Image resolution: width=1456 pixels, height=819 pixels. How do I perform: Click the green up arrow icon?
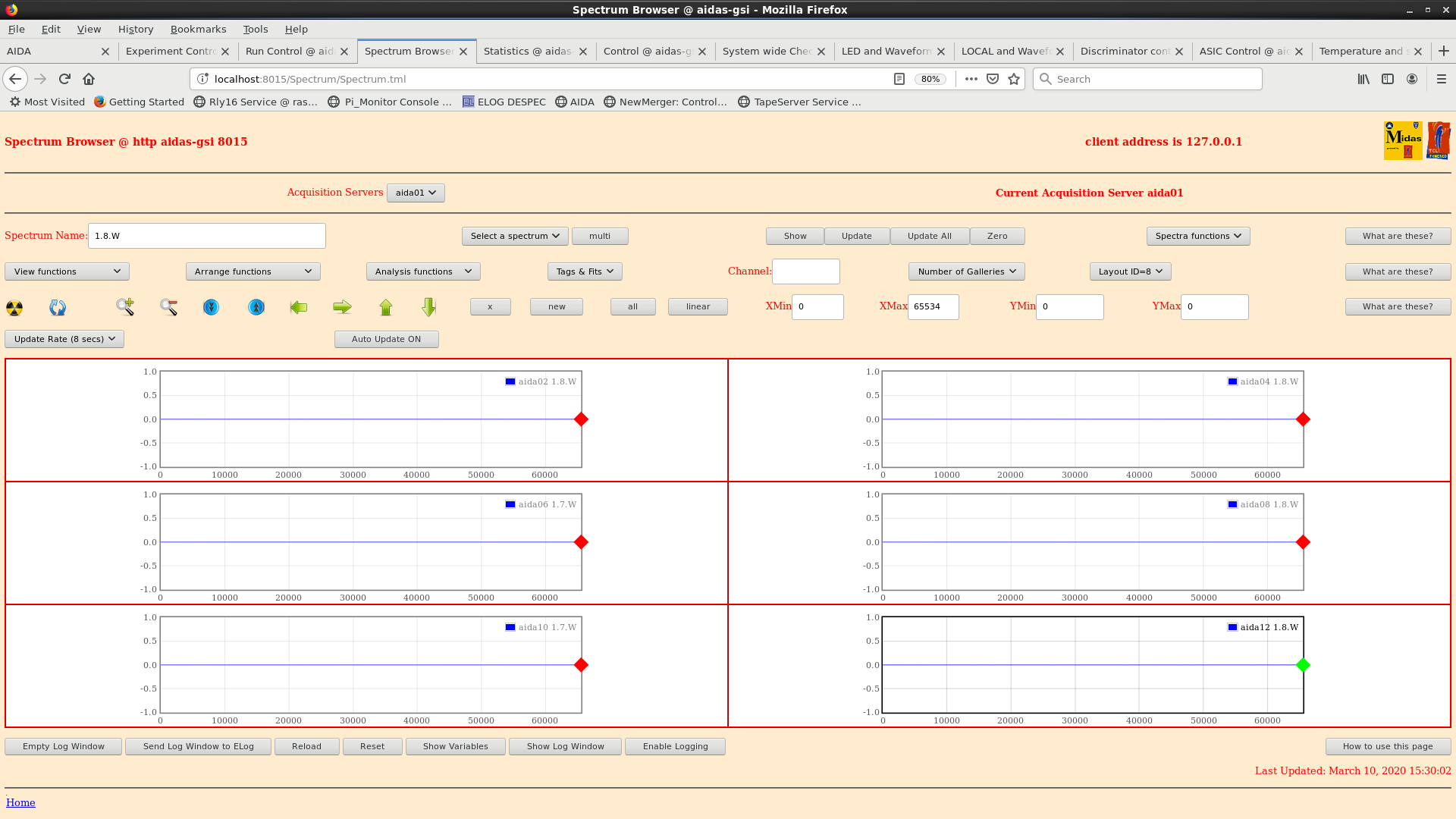[x=386, y=307]
